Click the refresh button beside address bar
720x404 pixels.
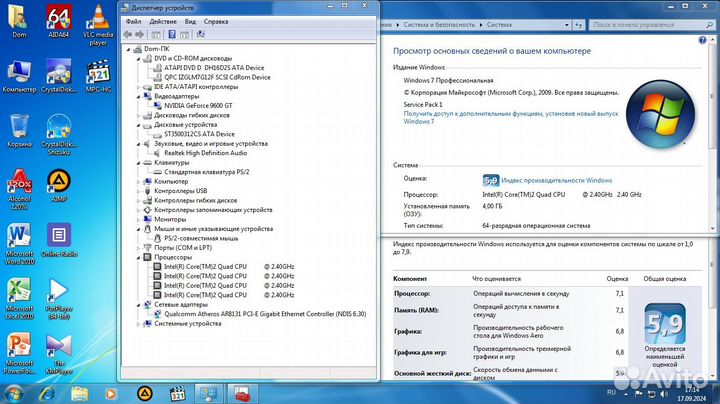[579, 25]
